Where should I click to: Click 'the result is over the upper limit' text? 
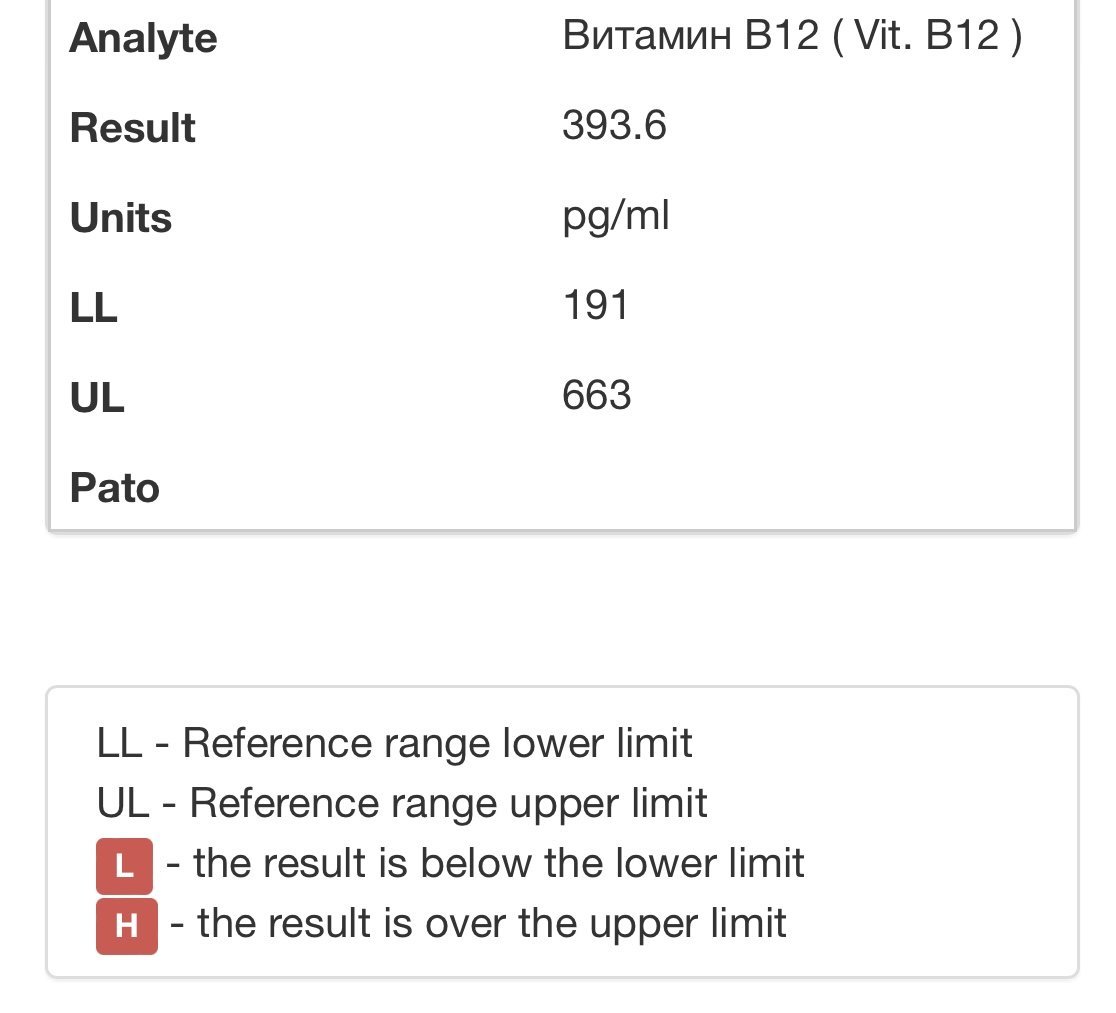point(492,923)
